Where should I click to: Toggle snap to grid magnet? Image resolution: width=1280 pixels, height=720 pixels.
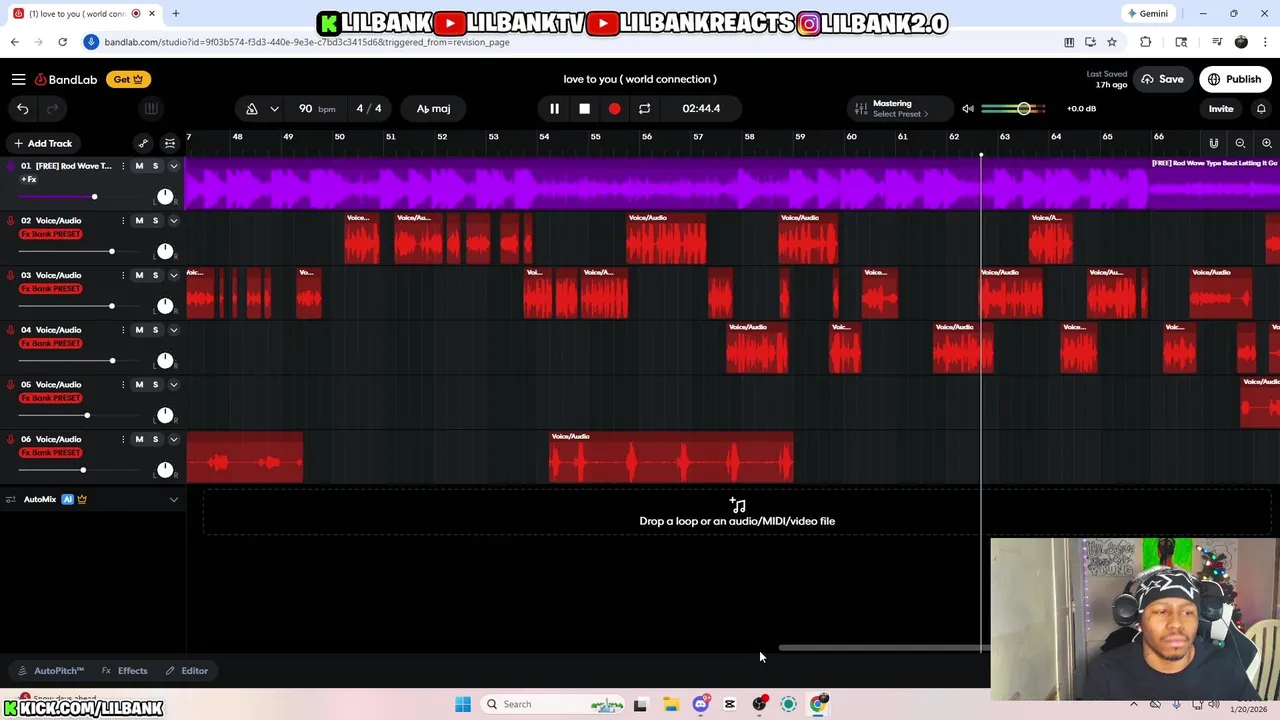[x=1214, y=143]
